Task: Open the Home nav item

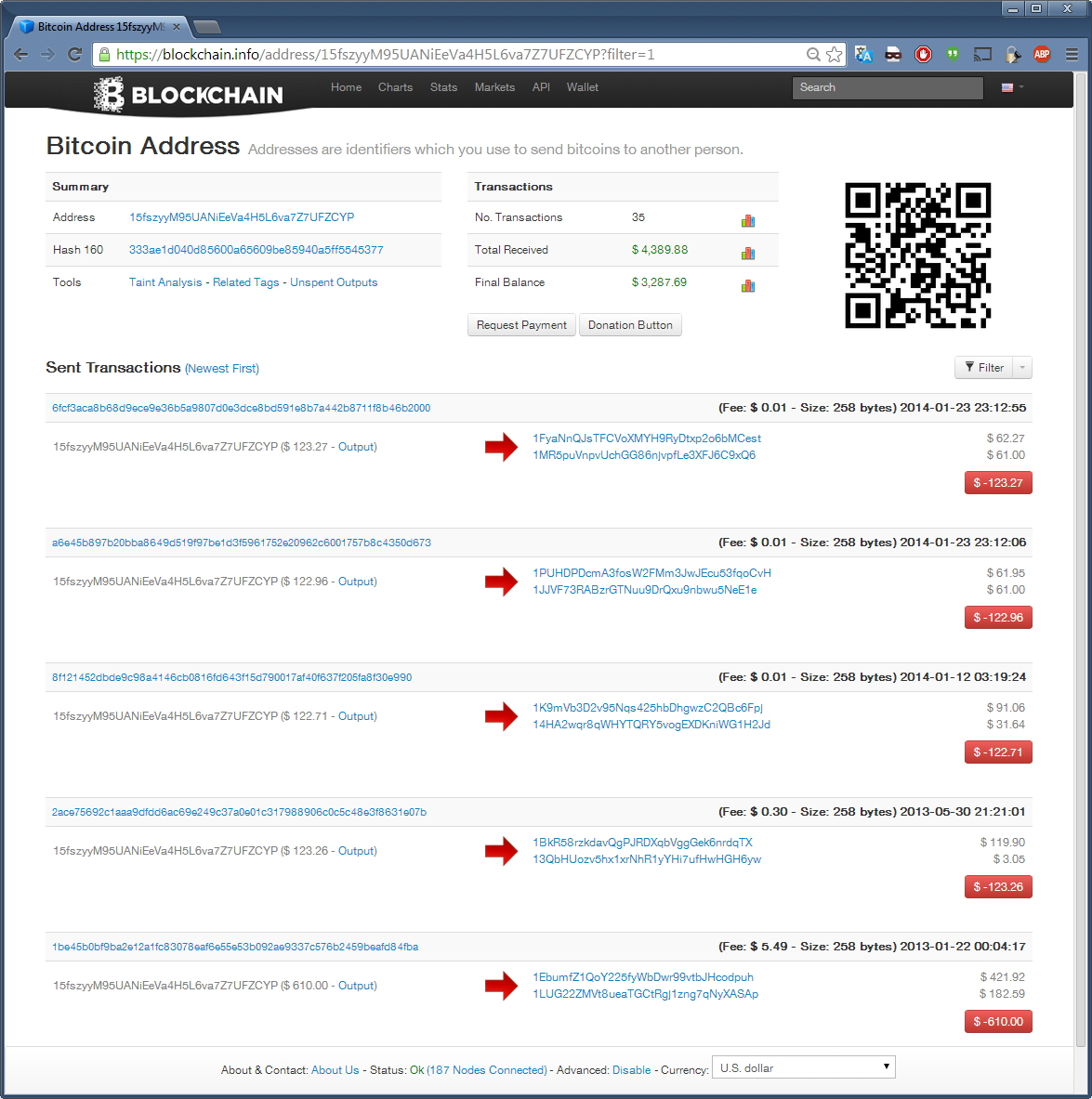Action: tap(347, 87)
